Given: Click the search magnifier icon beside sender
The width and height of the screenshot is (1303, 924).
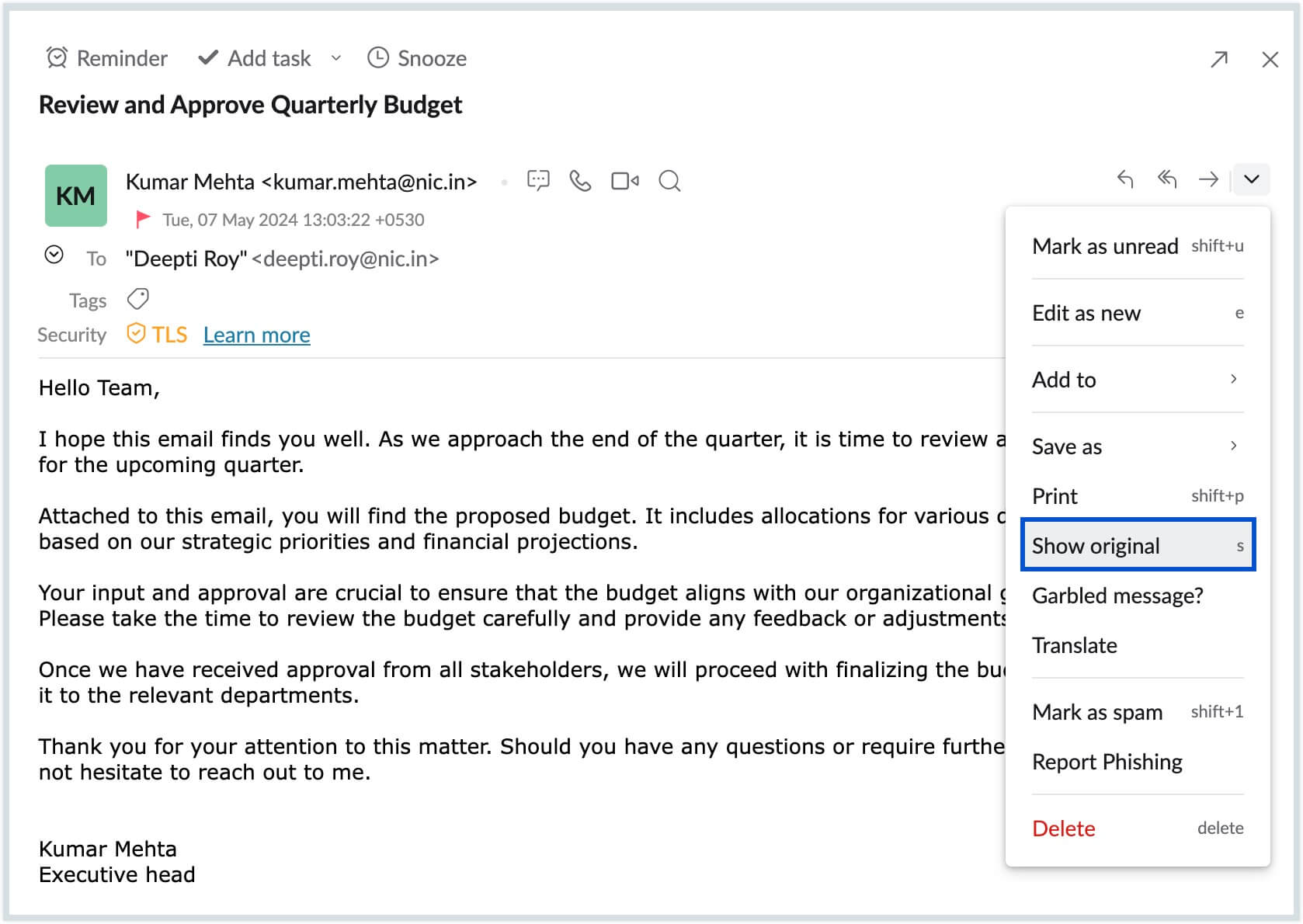Looking at the screenshot, I should tap(669, 181).
